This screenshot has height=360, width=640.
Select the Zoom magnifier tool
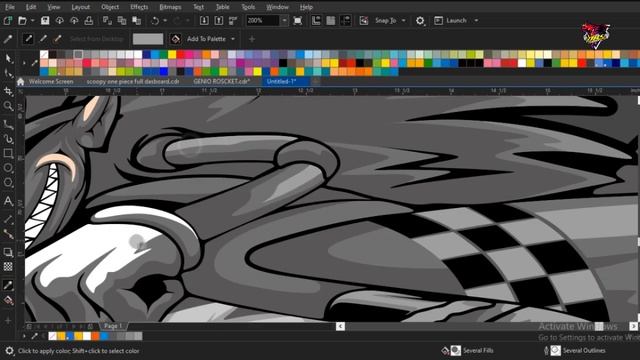tap(8, 106)
